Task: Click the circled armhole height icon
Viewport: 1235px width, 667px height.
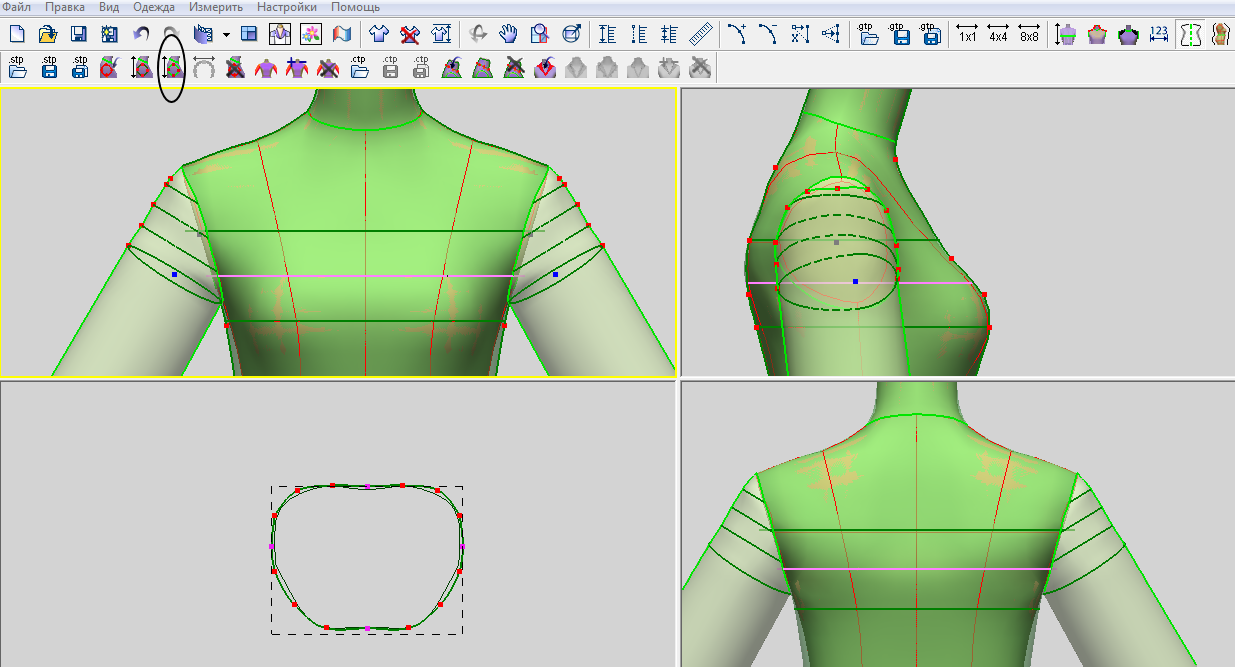Action: point(172,67)
